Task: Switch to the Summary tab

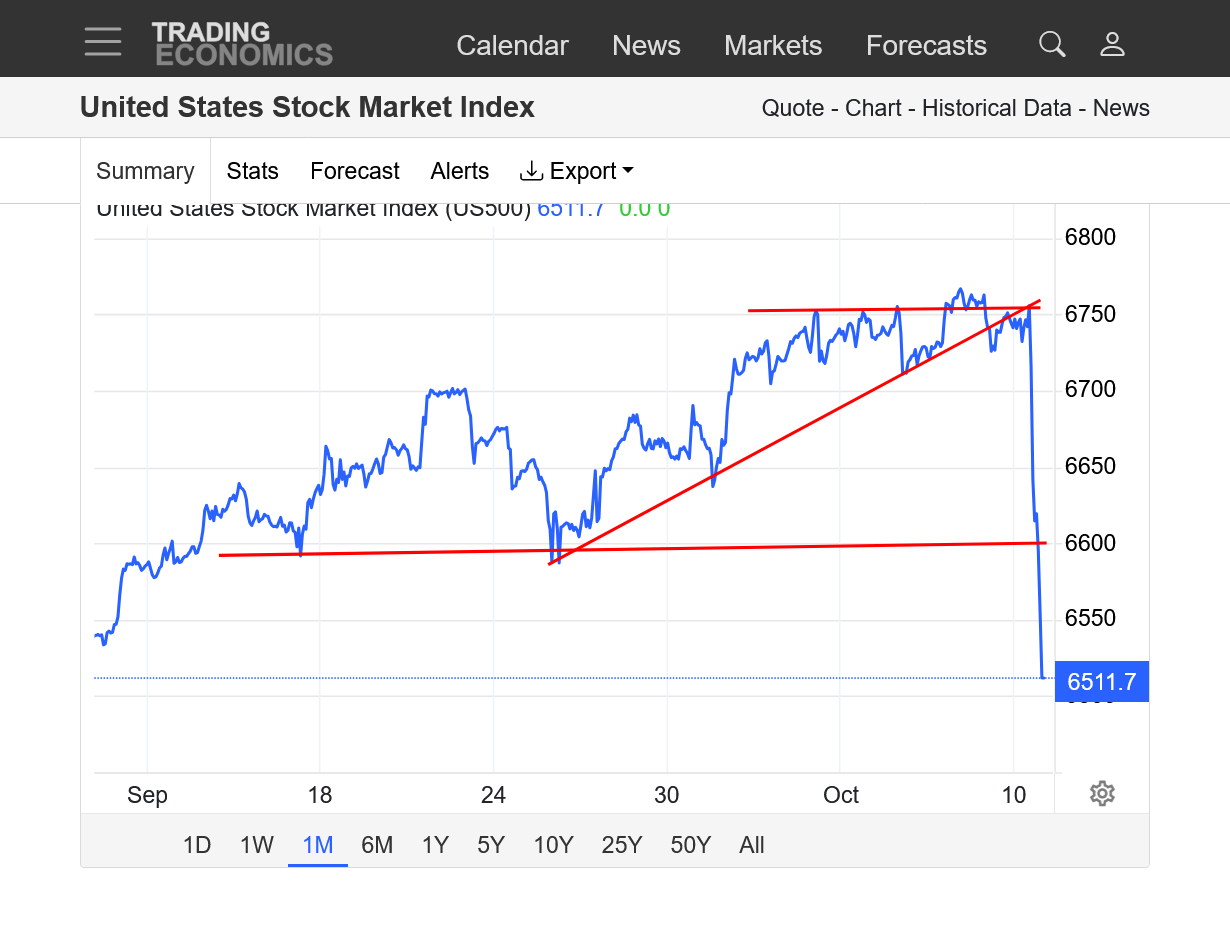Action: point(145,171)
